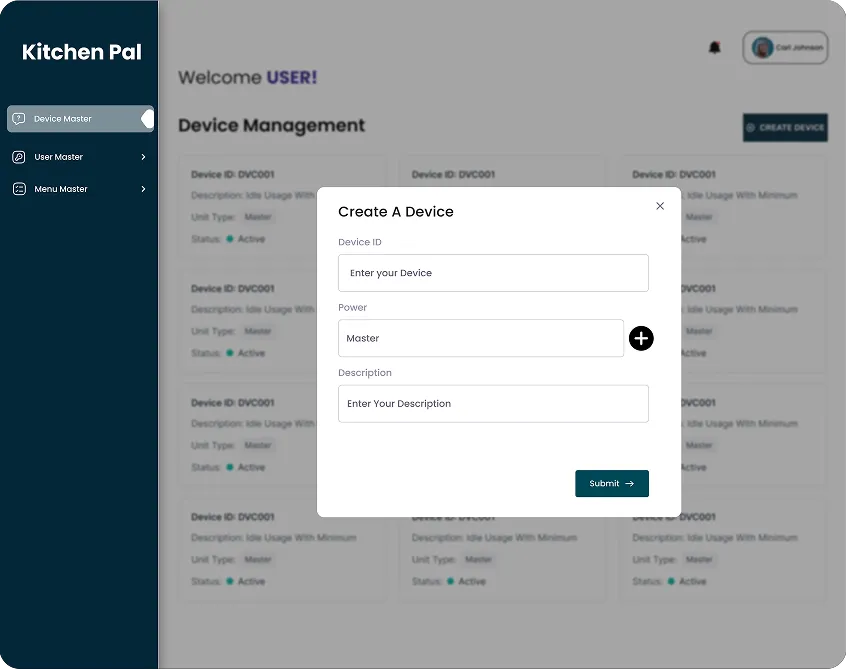Open User Master menu item
Image resolution: width=846 pixels, height=669 pixels.
point(59,157)
